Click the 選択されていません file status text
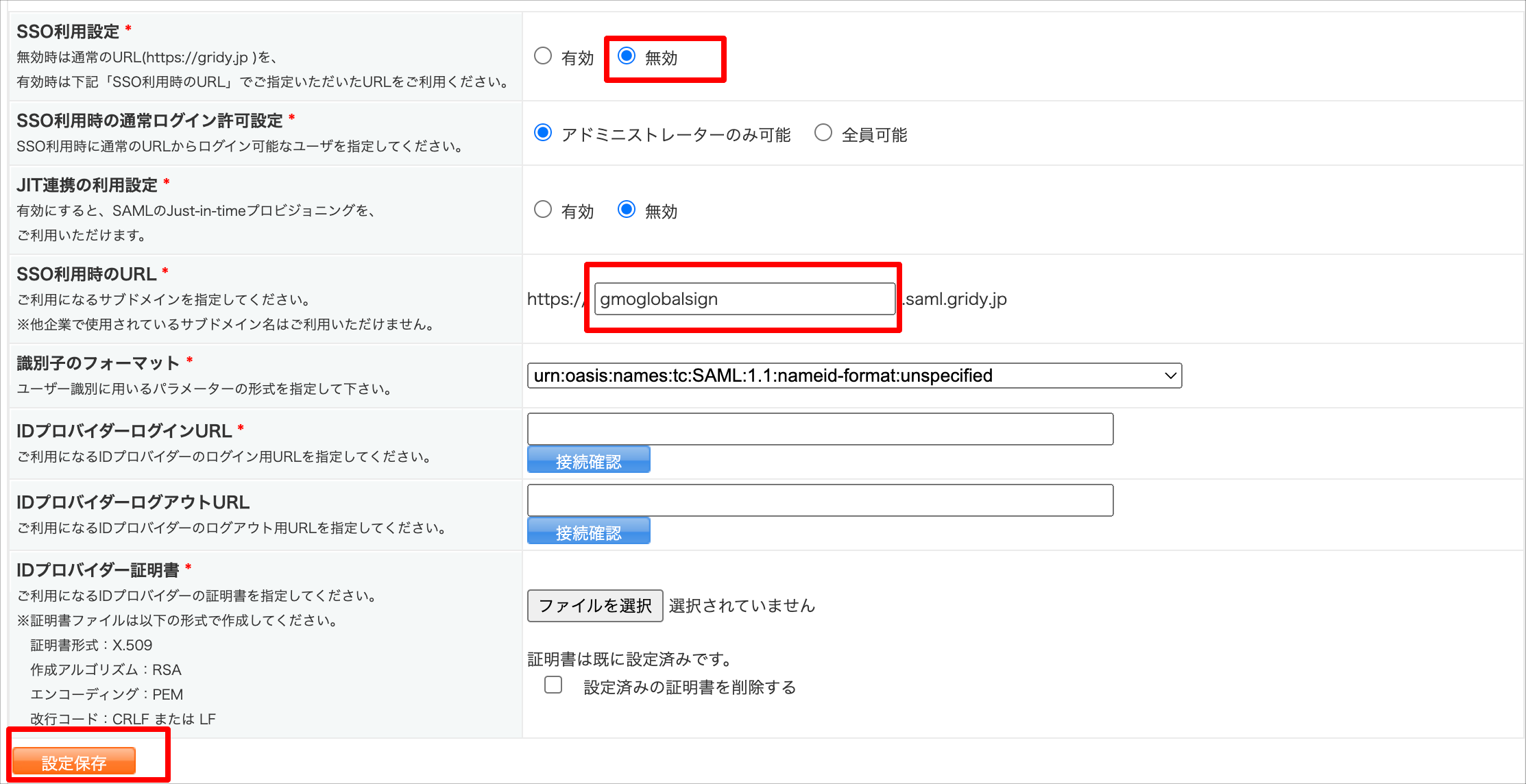 (742, 606)
